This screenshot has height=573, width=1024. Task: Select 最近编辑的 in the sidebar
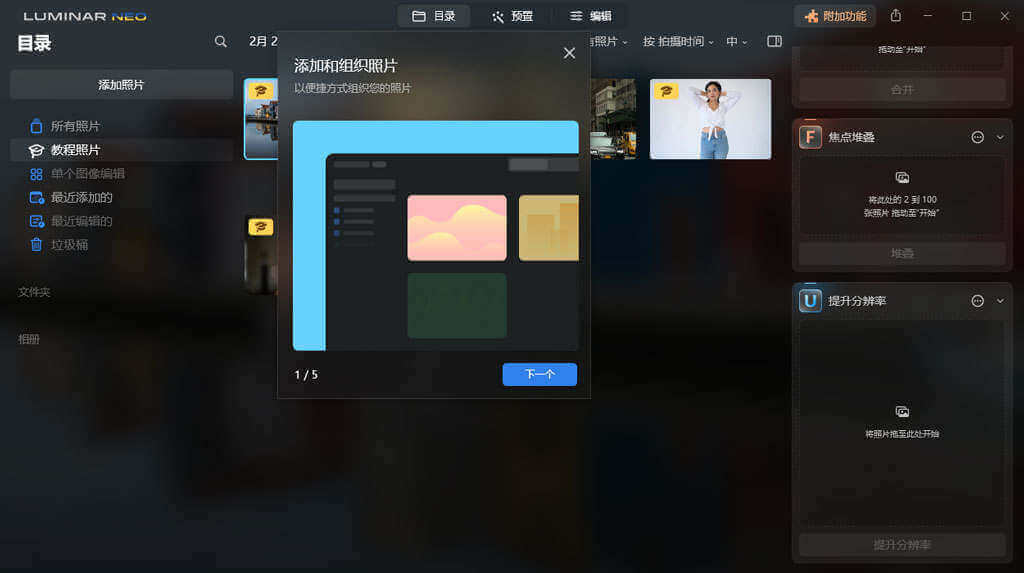(x=121, y=221)
